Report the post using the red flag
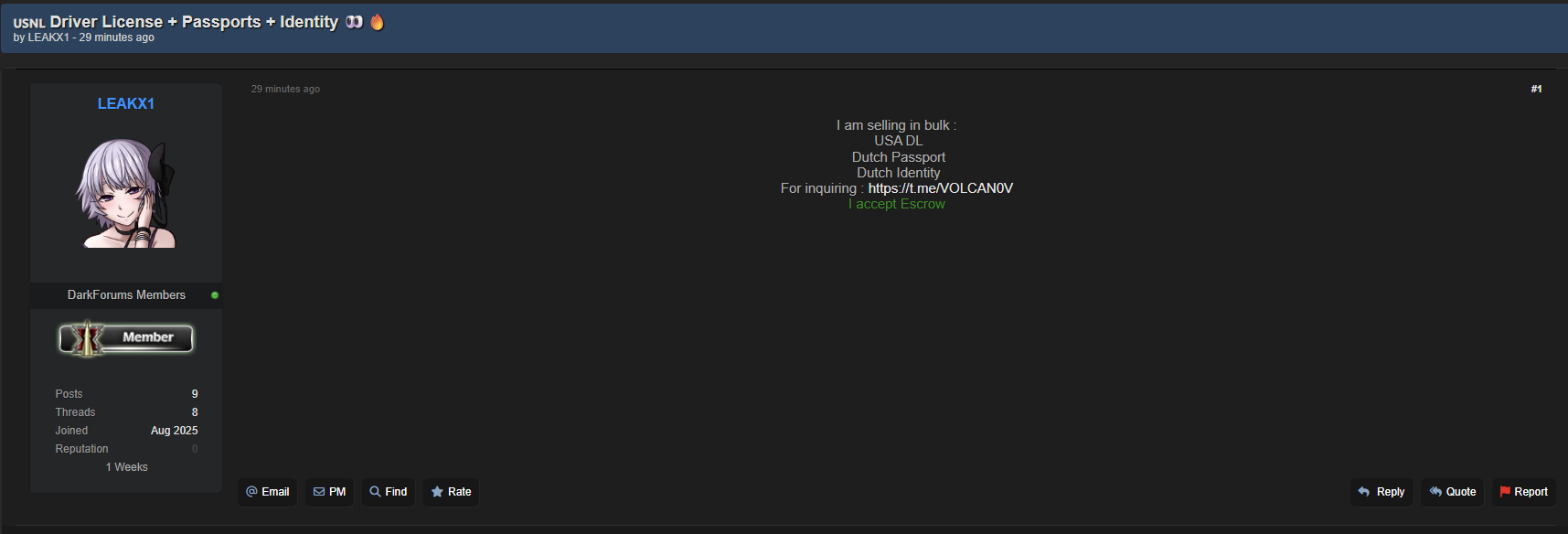Image resolution: width=1568 pixels, height=534 pixels. coord(1524,492)
